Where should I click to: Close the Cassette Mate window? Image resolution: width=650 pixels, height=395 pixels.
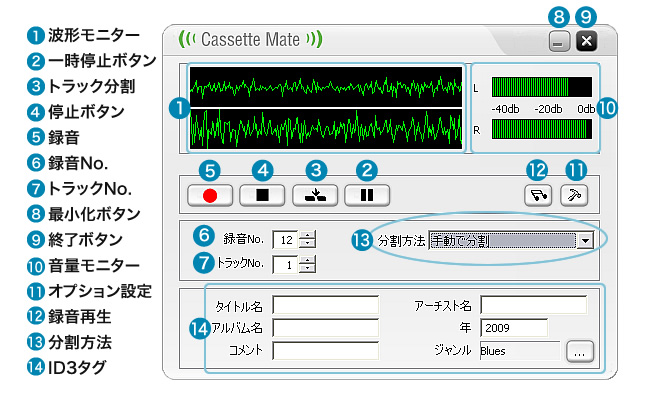click(x=586, y=41)
